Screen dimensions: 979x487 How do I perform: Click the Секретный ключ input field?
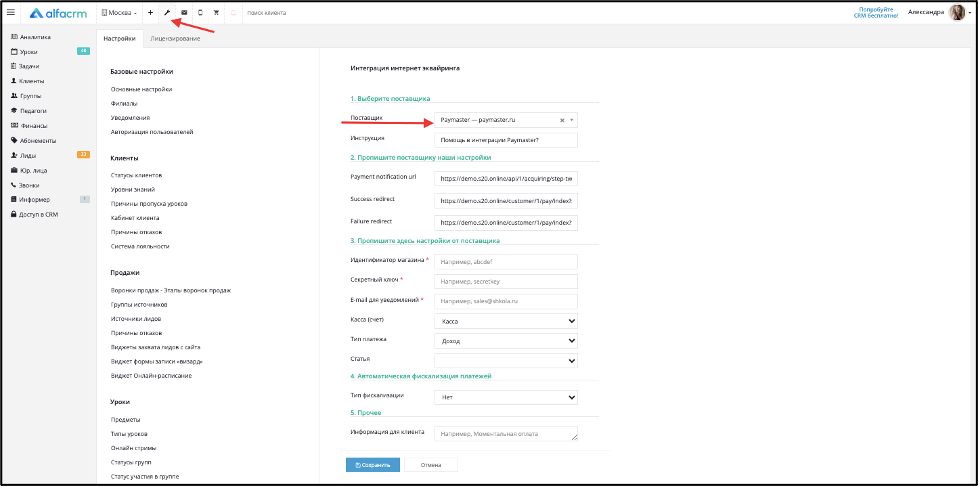pyautogui.click(x=507, y=281)
